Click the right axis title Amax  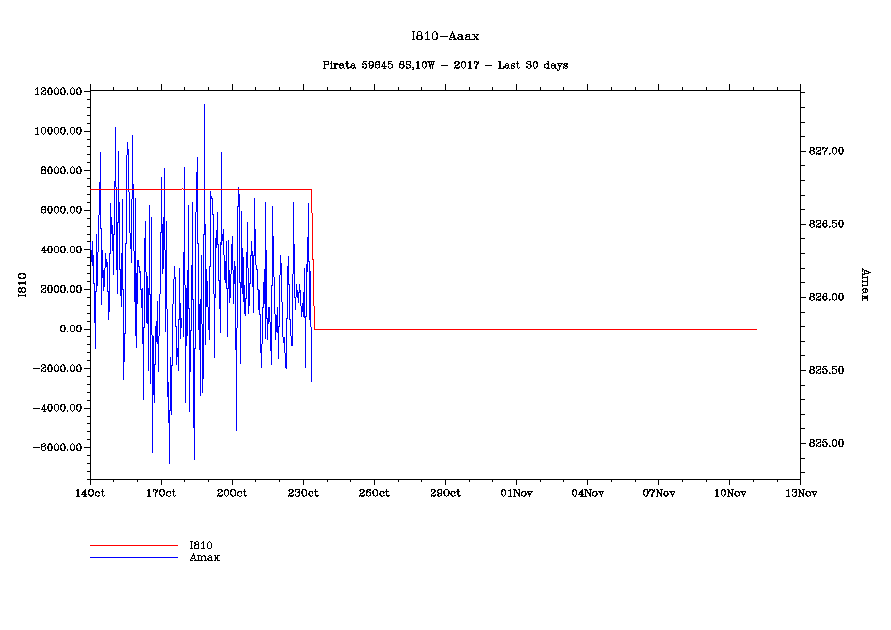(x=864, y=285)
